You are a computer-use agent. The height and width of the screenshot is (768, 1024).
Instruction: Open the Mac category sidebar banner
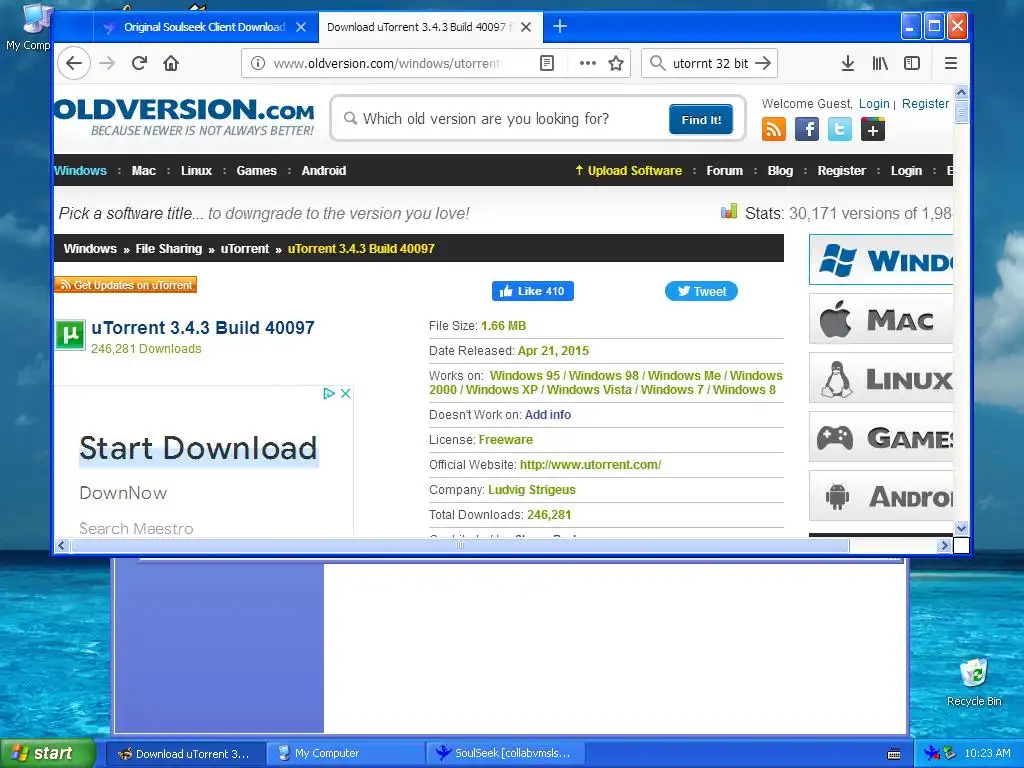tap(881, 319)
